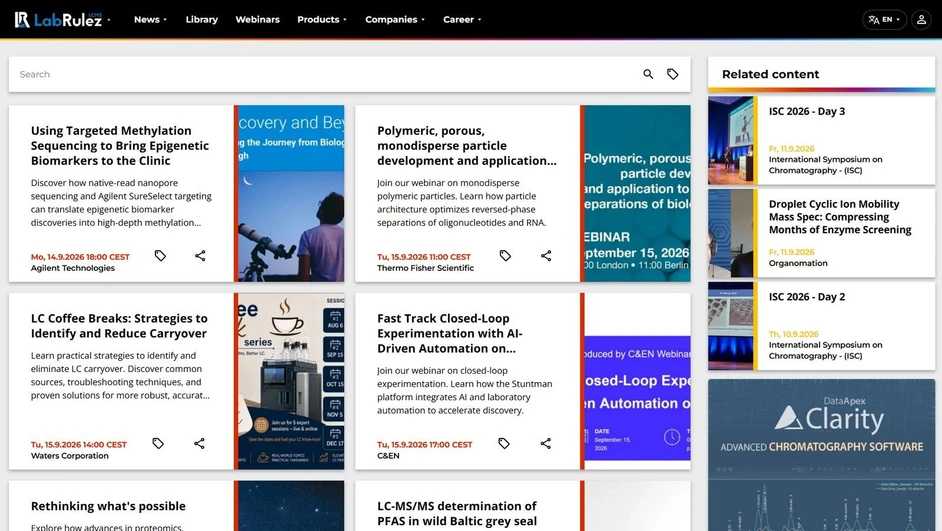Viewport: 942px width, 531px height.
Task: Tag icon on LC Coffee Breaks card
Action: pos(158,443)
